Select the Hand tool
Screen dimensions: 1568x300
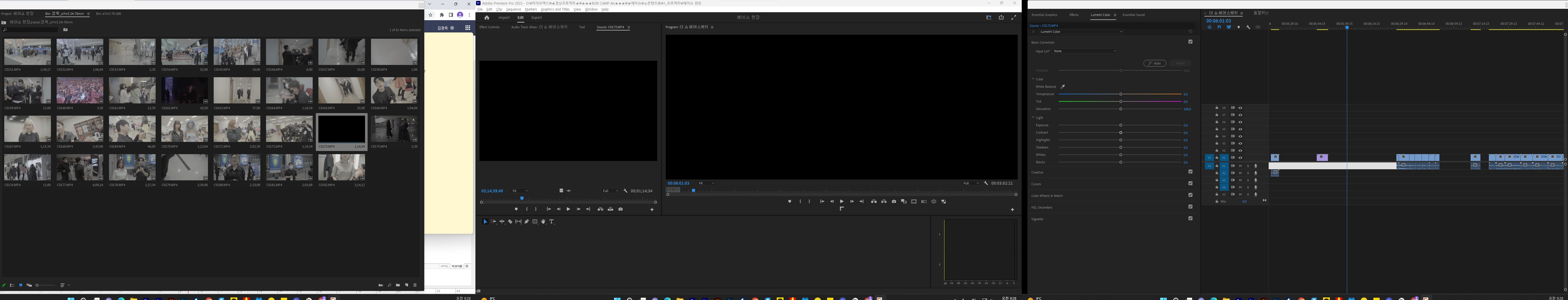pos(543,222)
